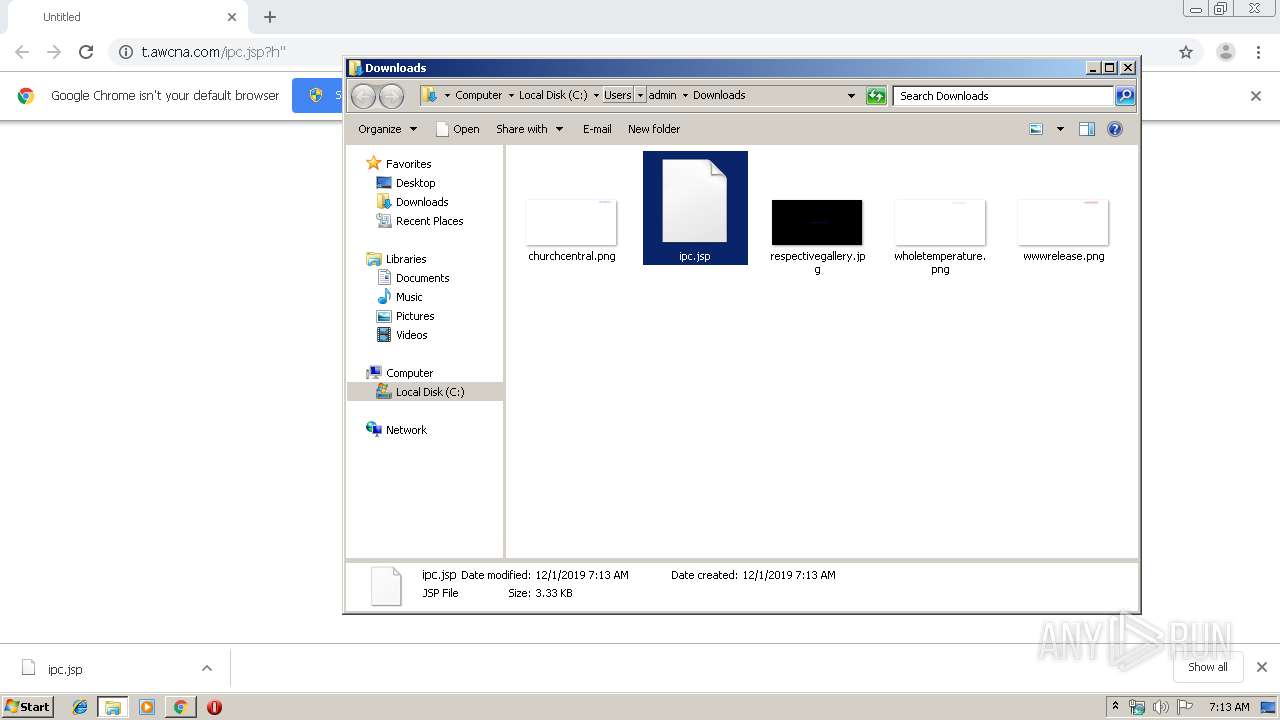Screen dimensions: 1280x720
Task: Select Libraries in navigation pane
Action: coord(406,259)
